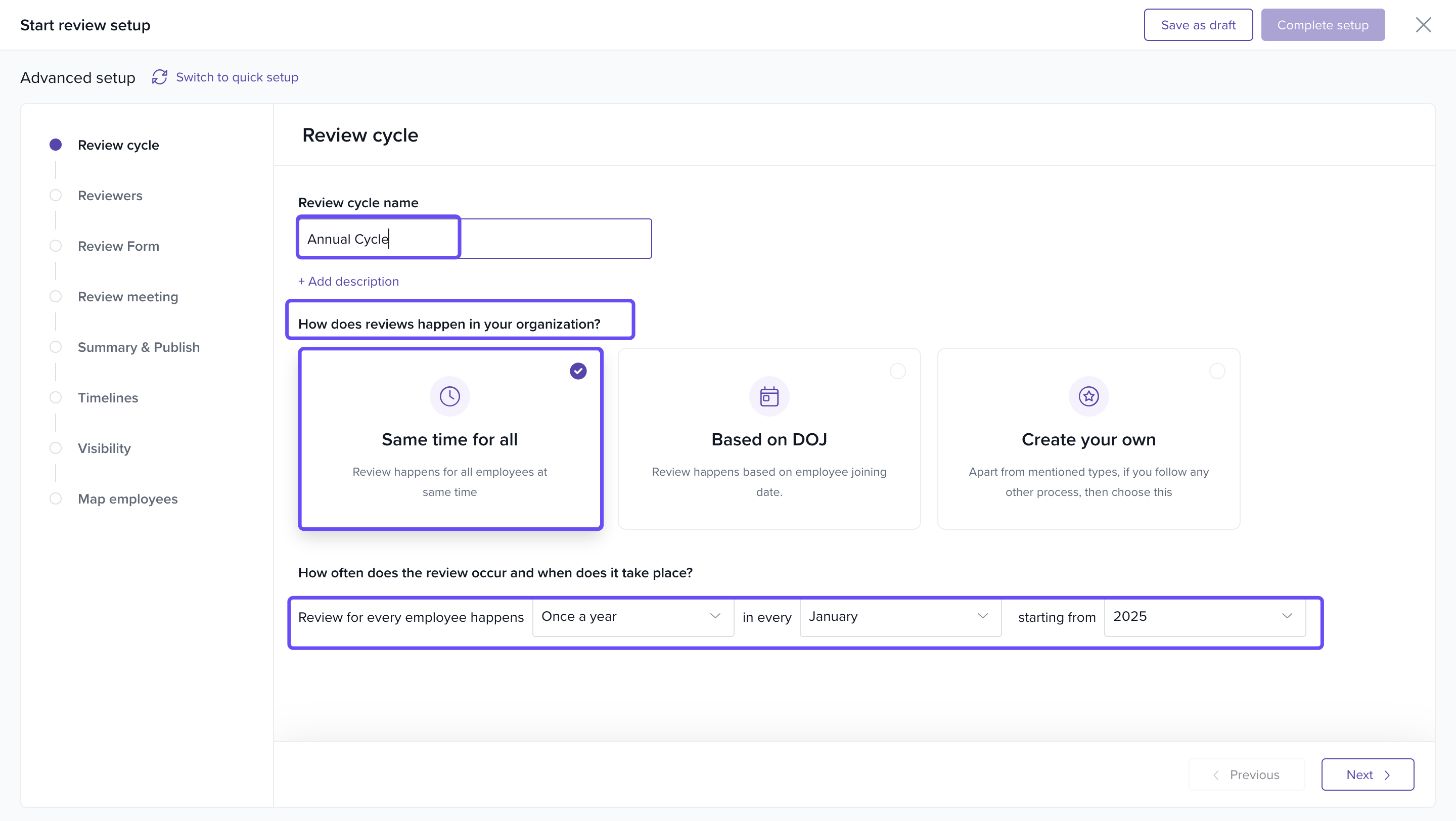Expand the January month dropdown
Viewport: 1456px width, 821px height.
coord(900,616)
